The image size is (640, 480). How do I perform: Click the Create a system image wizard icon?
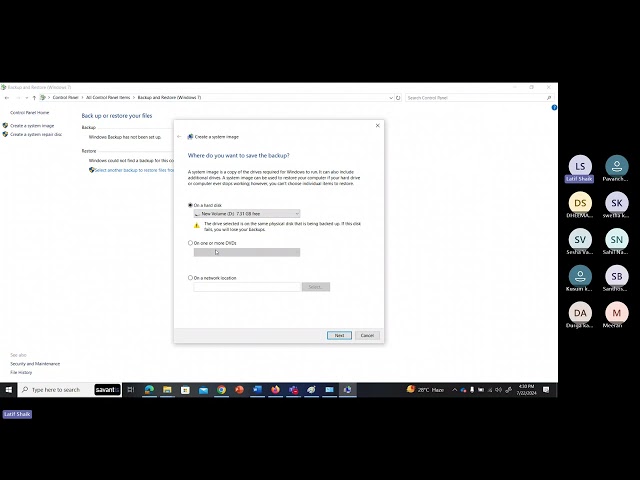[190, 137]
